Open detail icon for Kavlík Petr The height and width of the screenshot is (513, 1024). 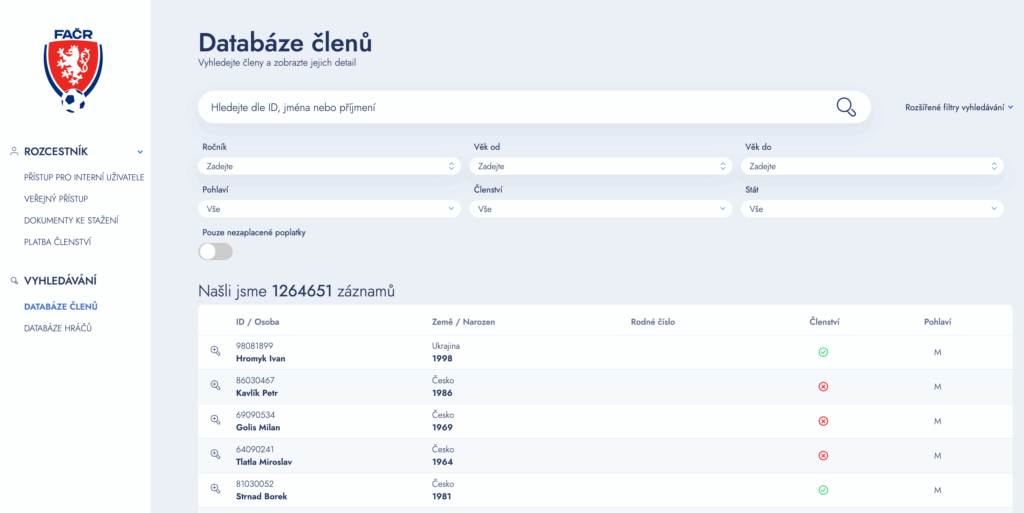click(214, 386)
